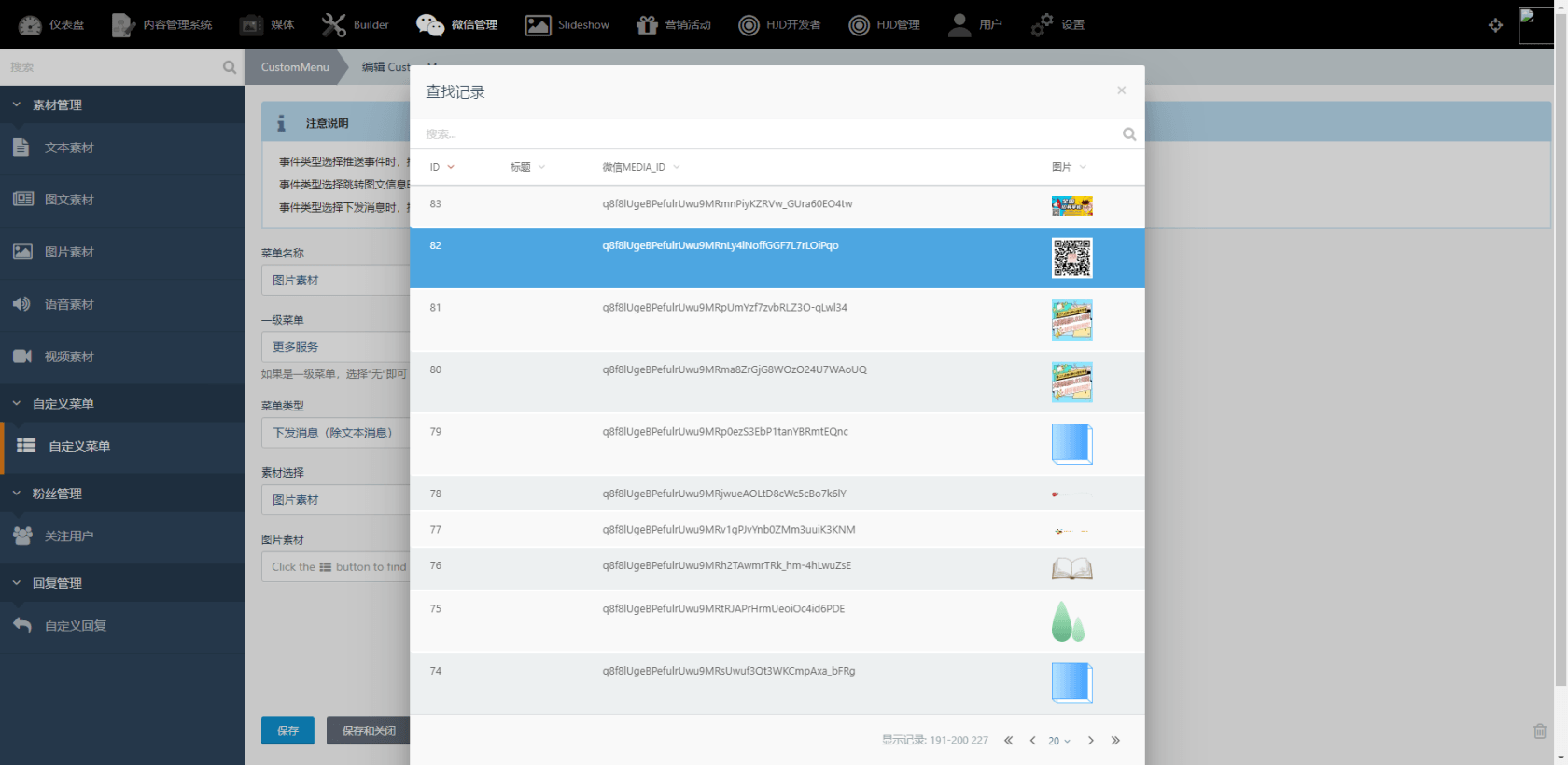Open 文本素材 in sidebar
The image size is (1568, 765).
(x=122, y=147)
